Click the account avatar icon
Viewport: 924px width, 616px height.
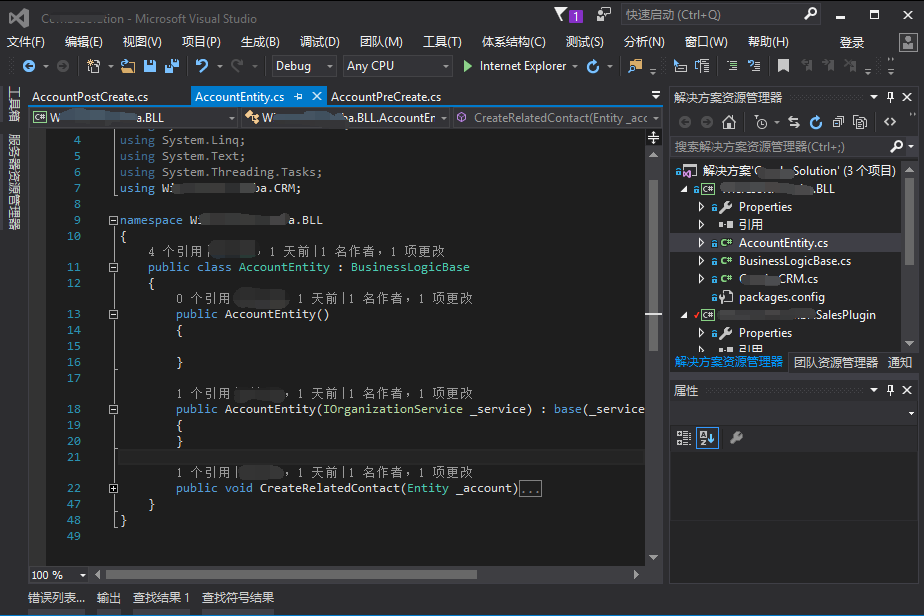pyautogui.click(x=908, y=42)
